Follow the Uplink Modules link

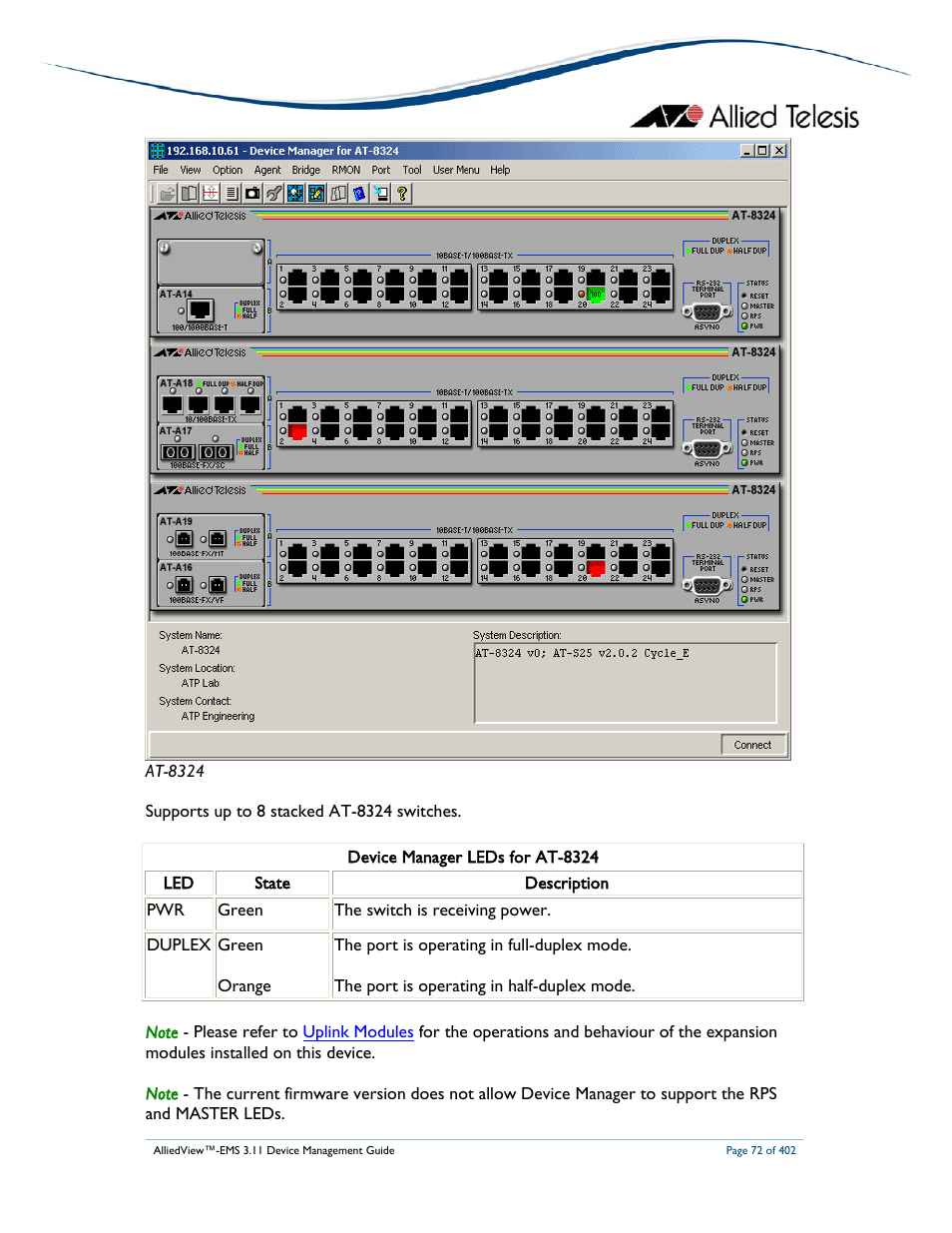point(358,1032)
